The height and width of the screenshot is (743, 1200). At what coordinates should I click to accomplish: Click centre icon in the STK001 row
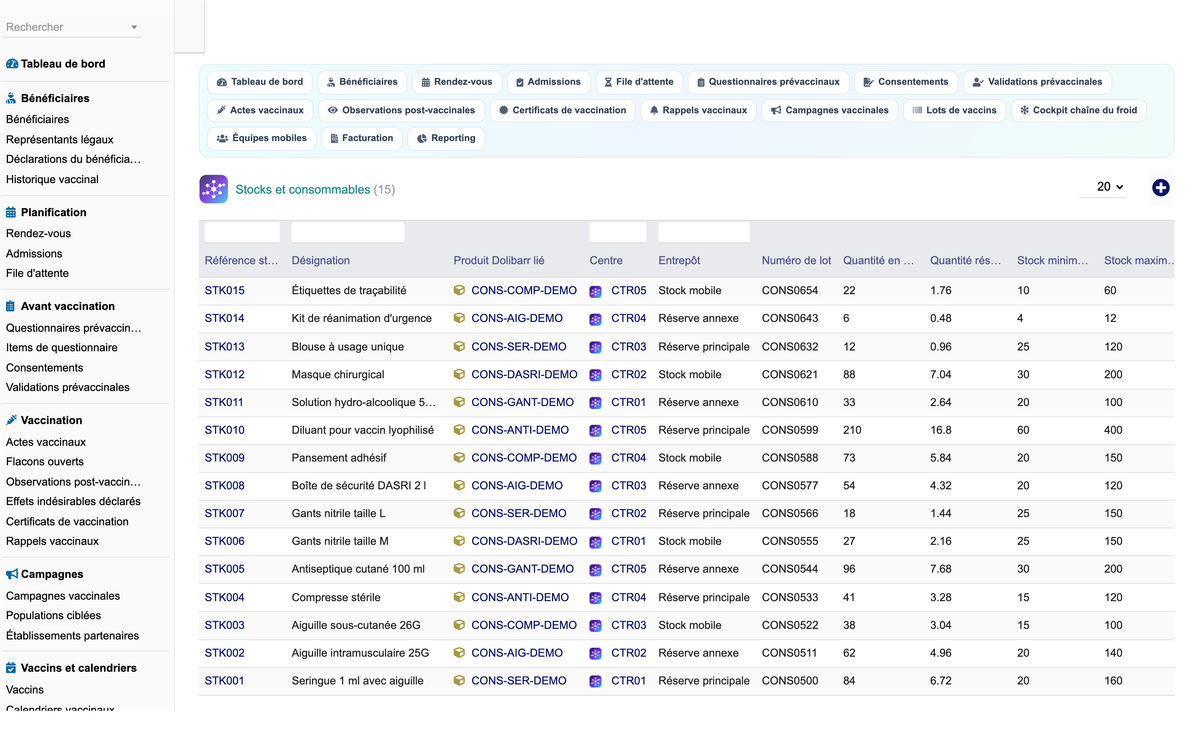click(x=596, y=681)
